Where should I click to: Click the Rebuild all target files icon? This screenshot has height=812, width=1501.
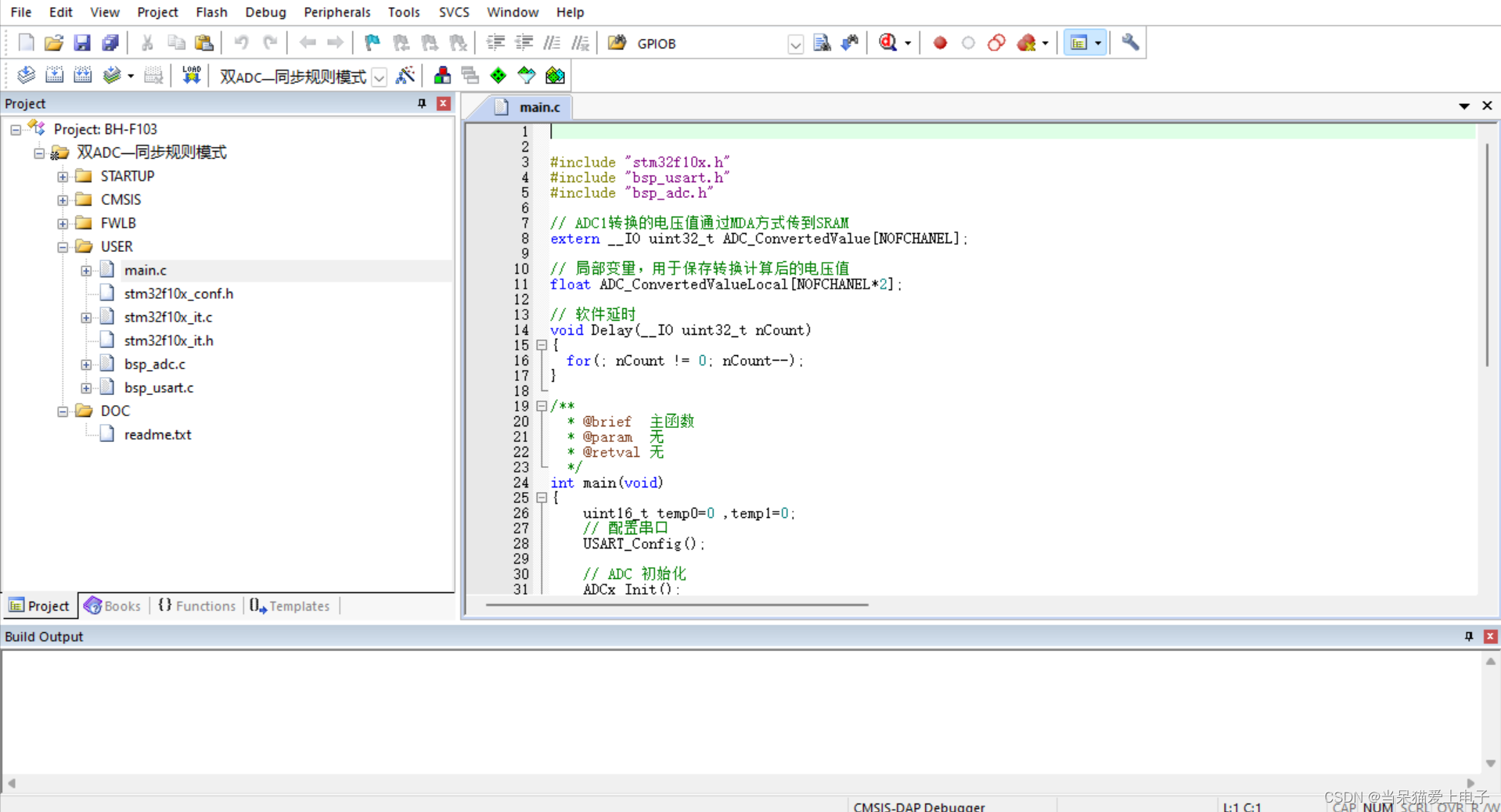click(x=82, y=74)
